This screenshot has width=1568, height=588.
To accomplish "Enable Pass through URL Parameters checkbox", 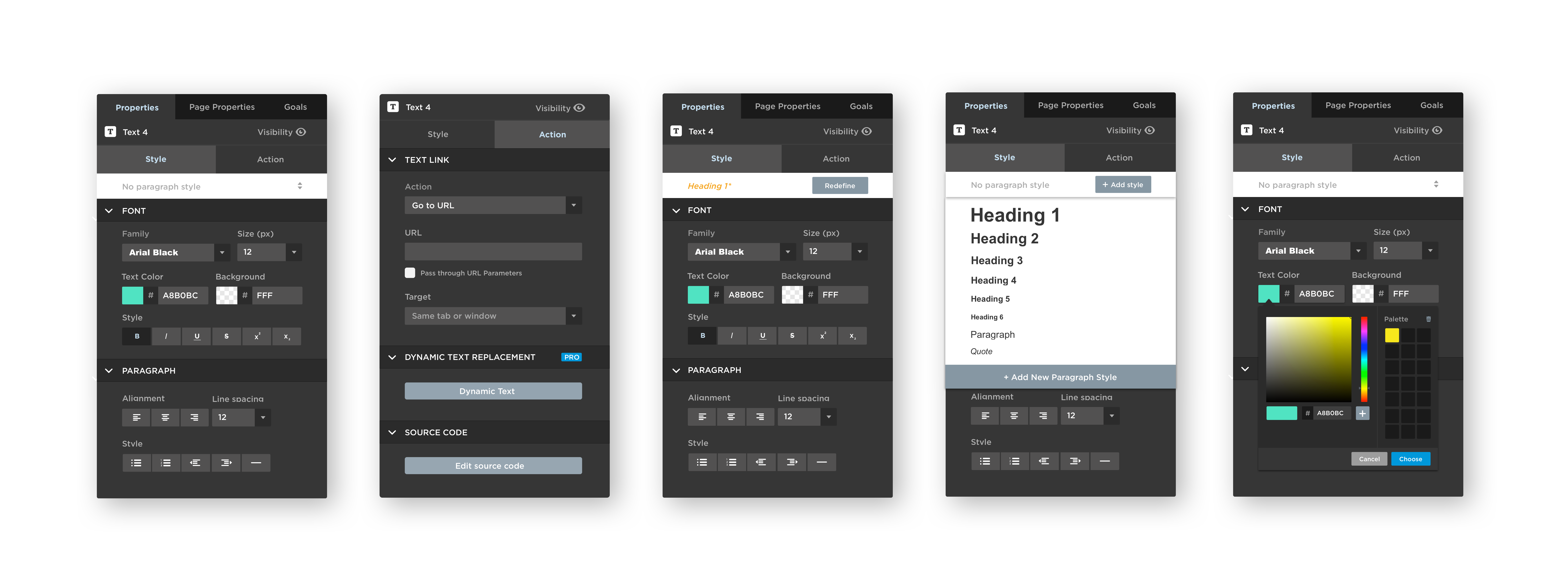I will coord(408,272).
